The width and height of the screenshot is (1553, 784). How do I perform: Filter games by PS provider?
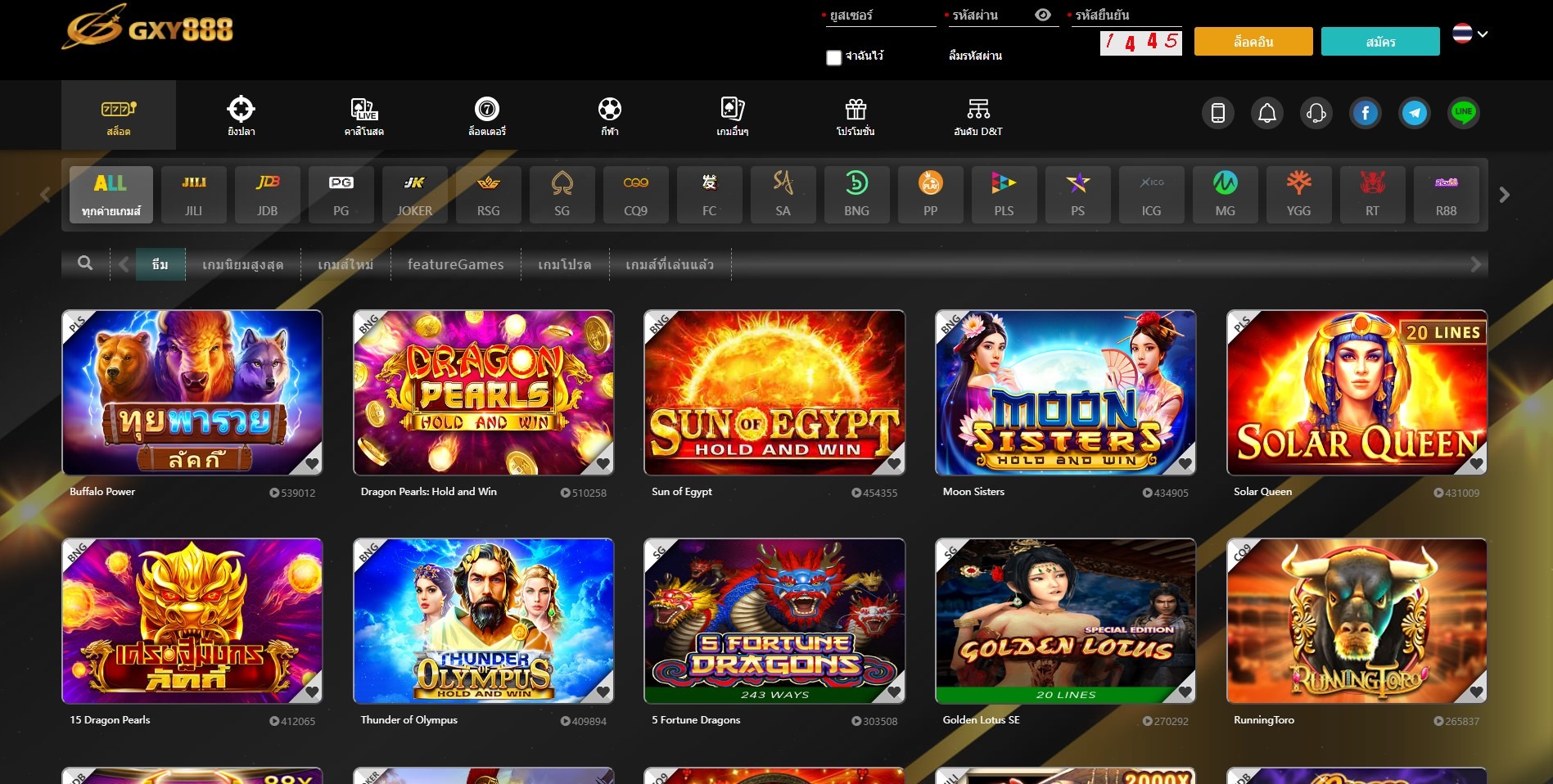pos(1078,195)
